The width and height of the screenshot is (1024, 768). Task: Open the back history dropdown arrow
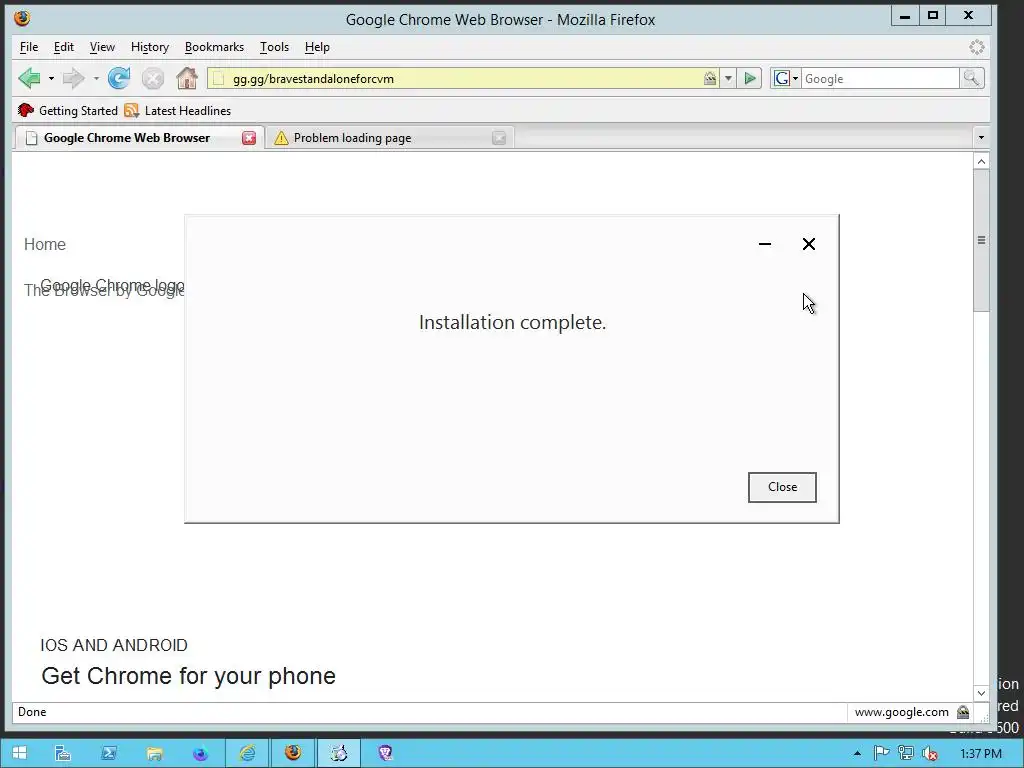click(x=51, y=78)
